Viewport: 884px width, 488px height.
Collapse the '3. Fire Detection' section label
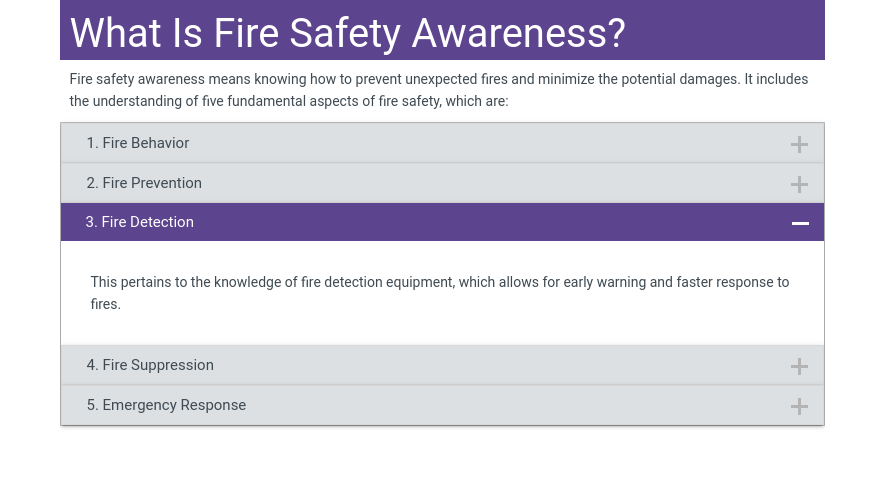[140, 222]
